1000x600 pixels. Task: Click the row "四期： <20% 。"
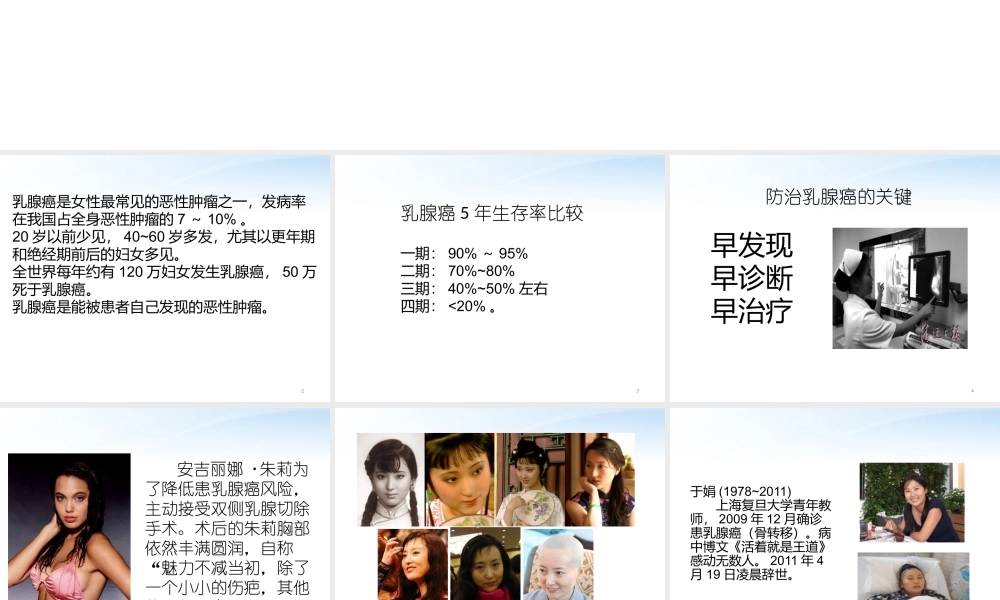pyautogui.click(x=448, y=307)
